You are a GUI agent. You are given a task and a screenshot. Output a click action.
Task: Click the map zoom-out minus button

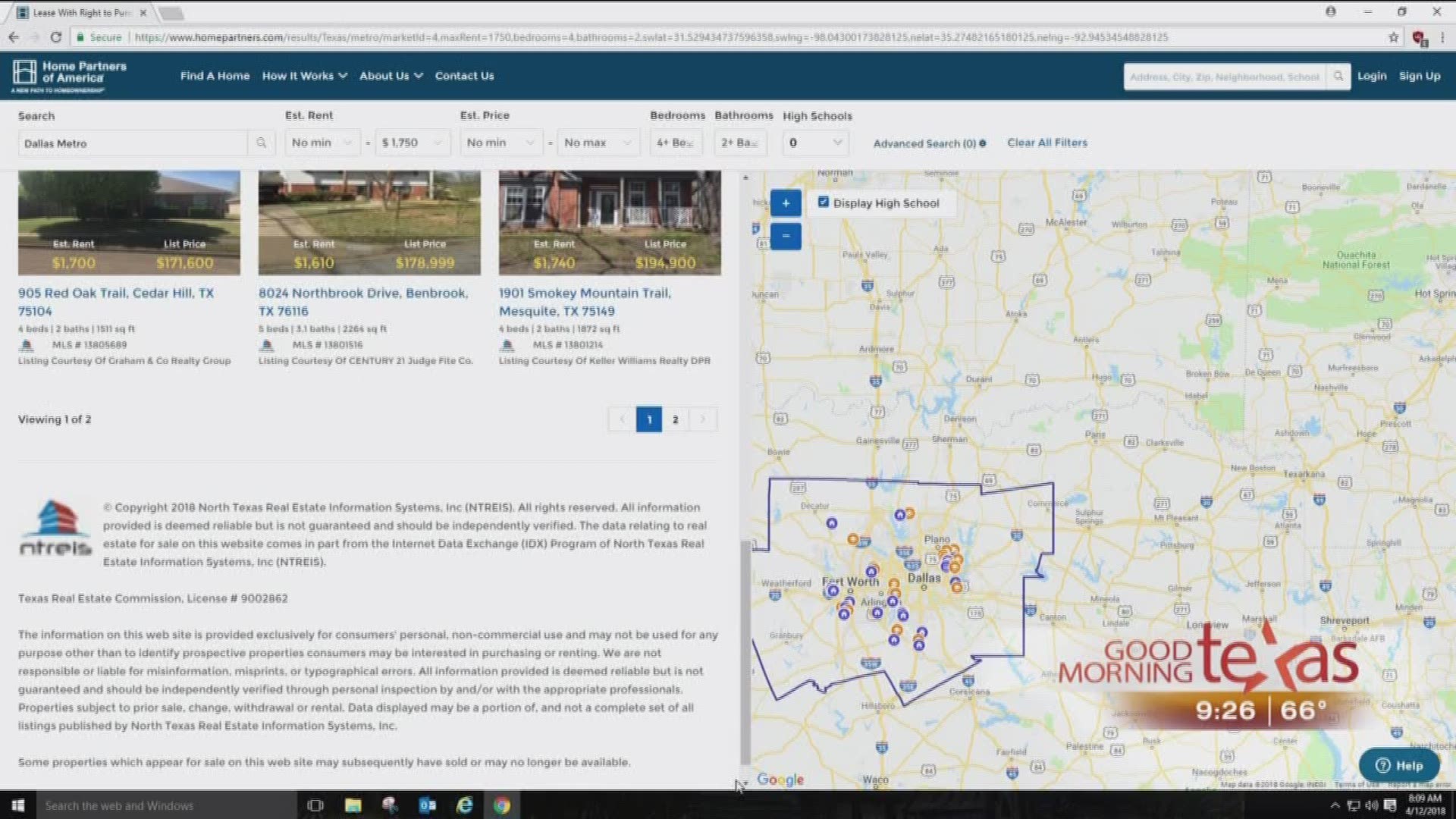click(786, 237)
